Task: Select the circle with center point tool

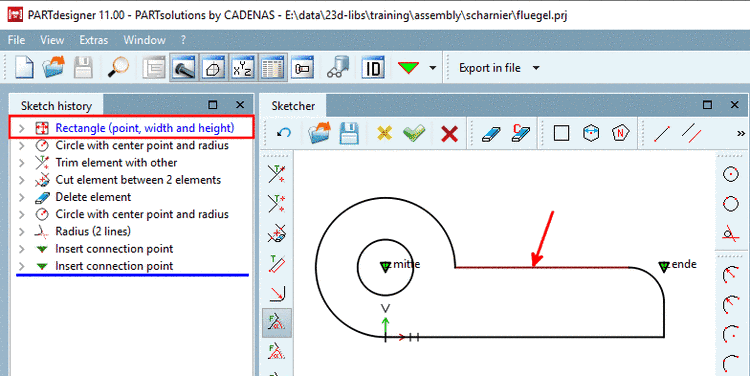Action: click(x=730, y=174)
